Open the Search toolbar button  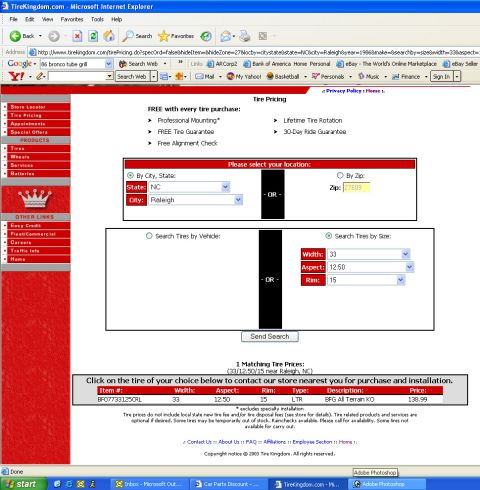click(x=137, y=36)
